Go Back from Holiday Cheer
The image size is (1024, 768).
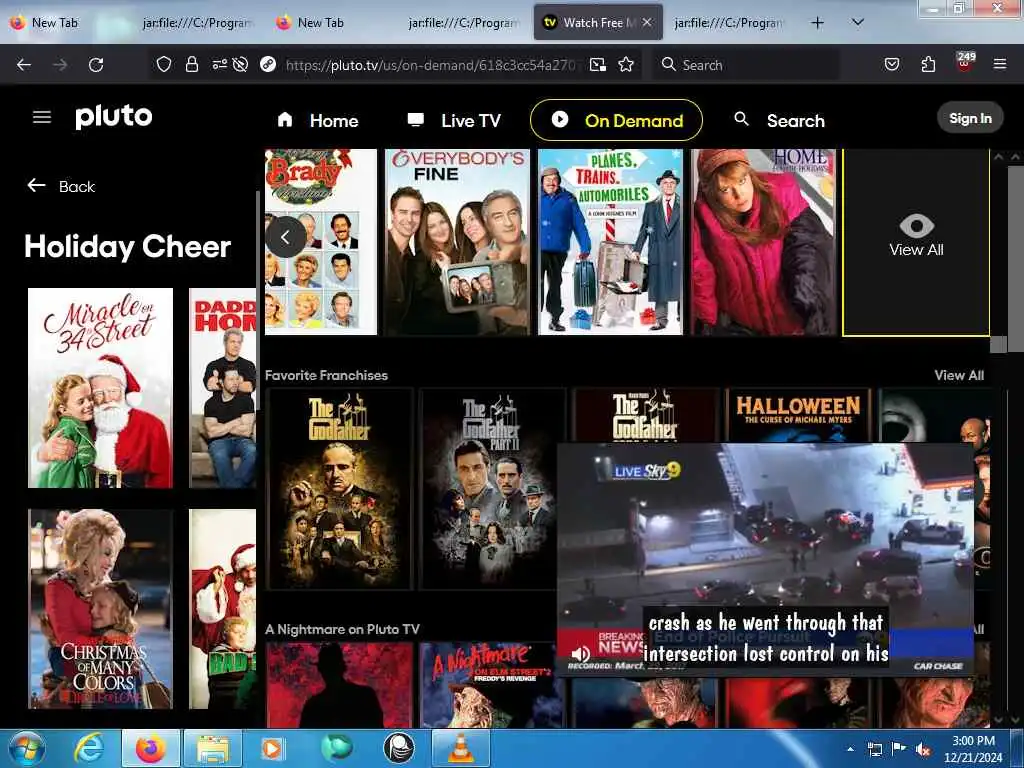[61, 186]
